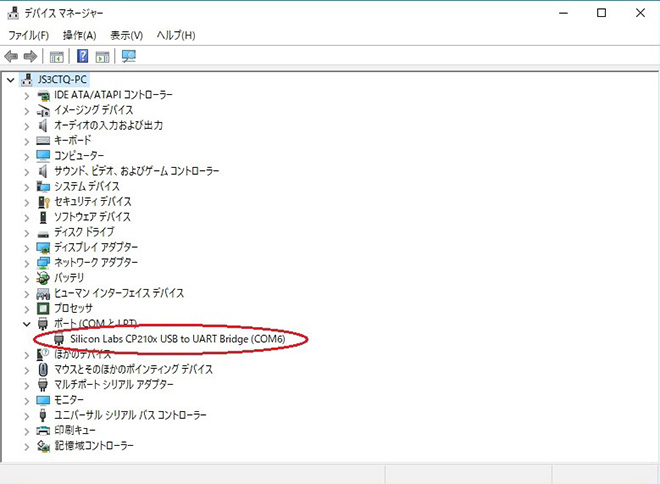Expand the モニター node

point(27,401)
